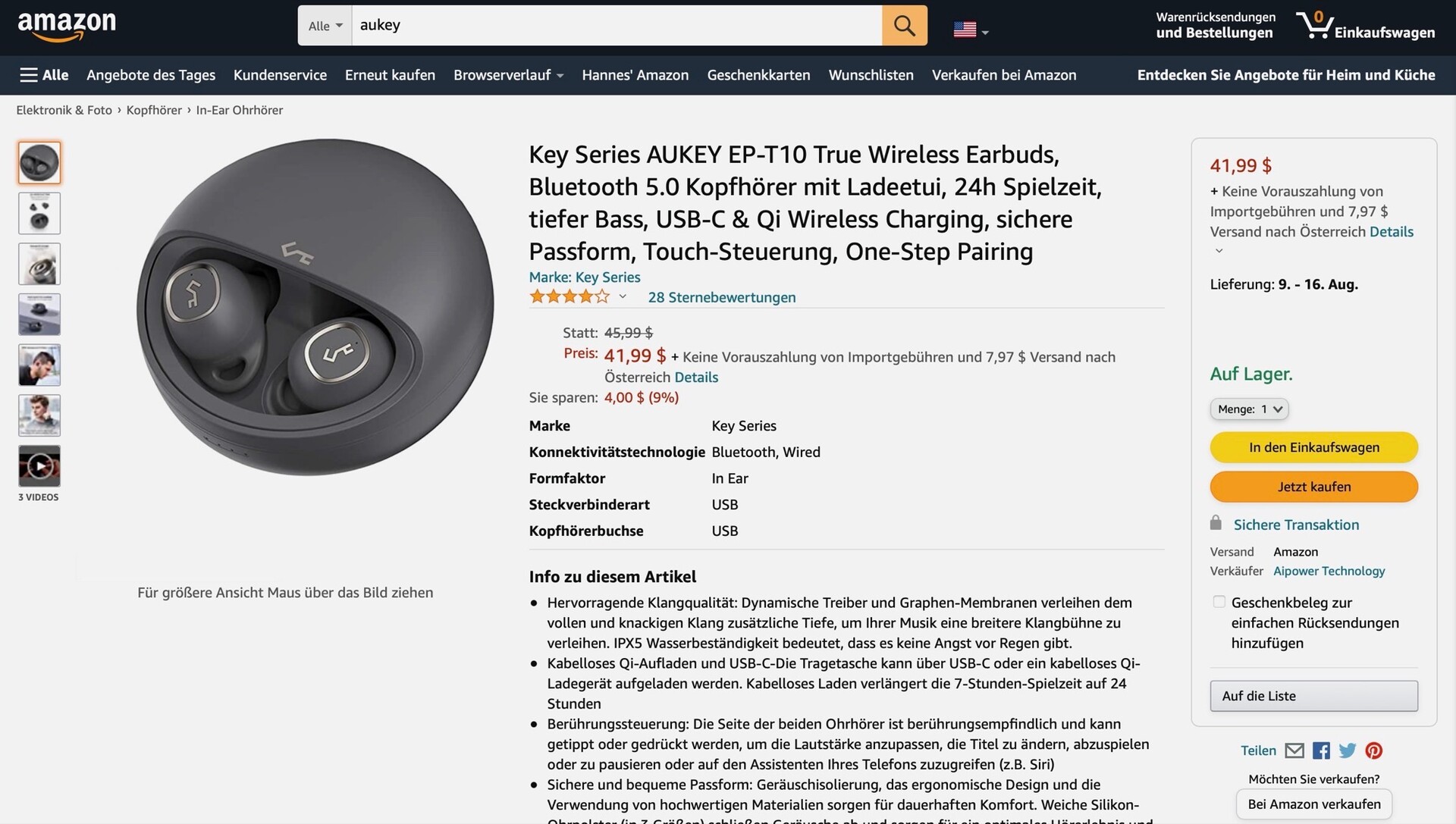Share the product on Twitter
The height and width of the screenshot is (824, 1456).
(1348, 750)
